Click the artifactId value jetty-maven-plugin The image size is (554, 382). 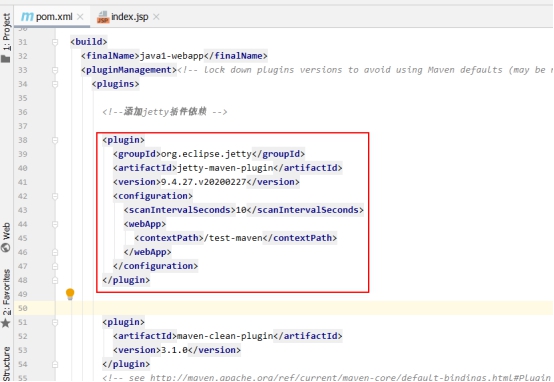pyautogui.click(x=225, y=168)
